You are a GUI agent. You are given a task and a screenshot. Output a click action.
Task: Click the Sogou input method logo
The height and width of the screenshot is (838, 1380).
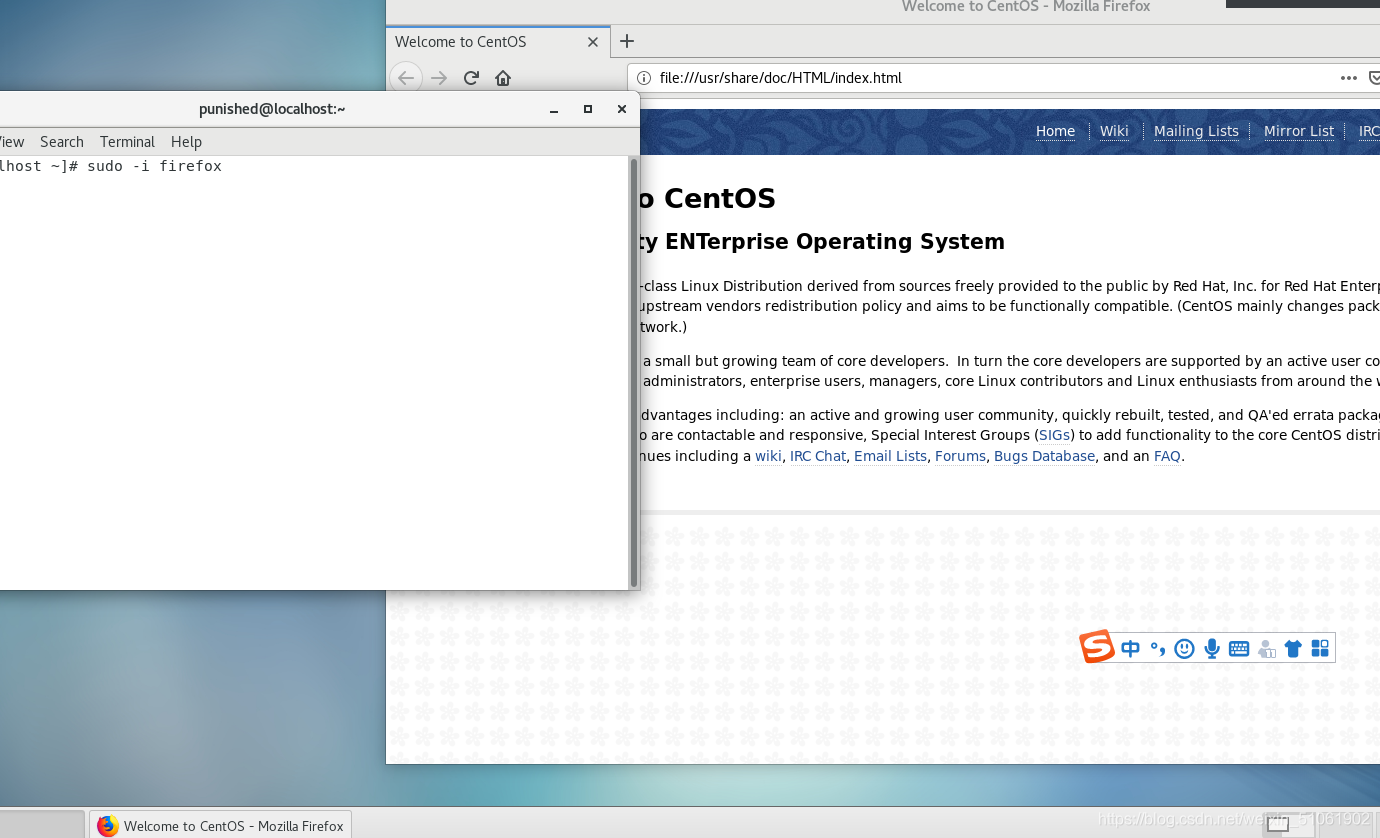click(1097, 647)
